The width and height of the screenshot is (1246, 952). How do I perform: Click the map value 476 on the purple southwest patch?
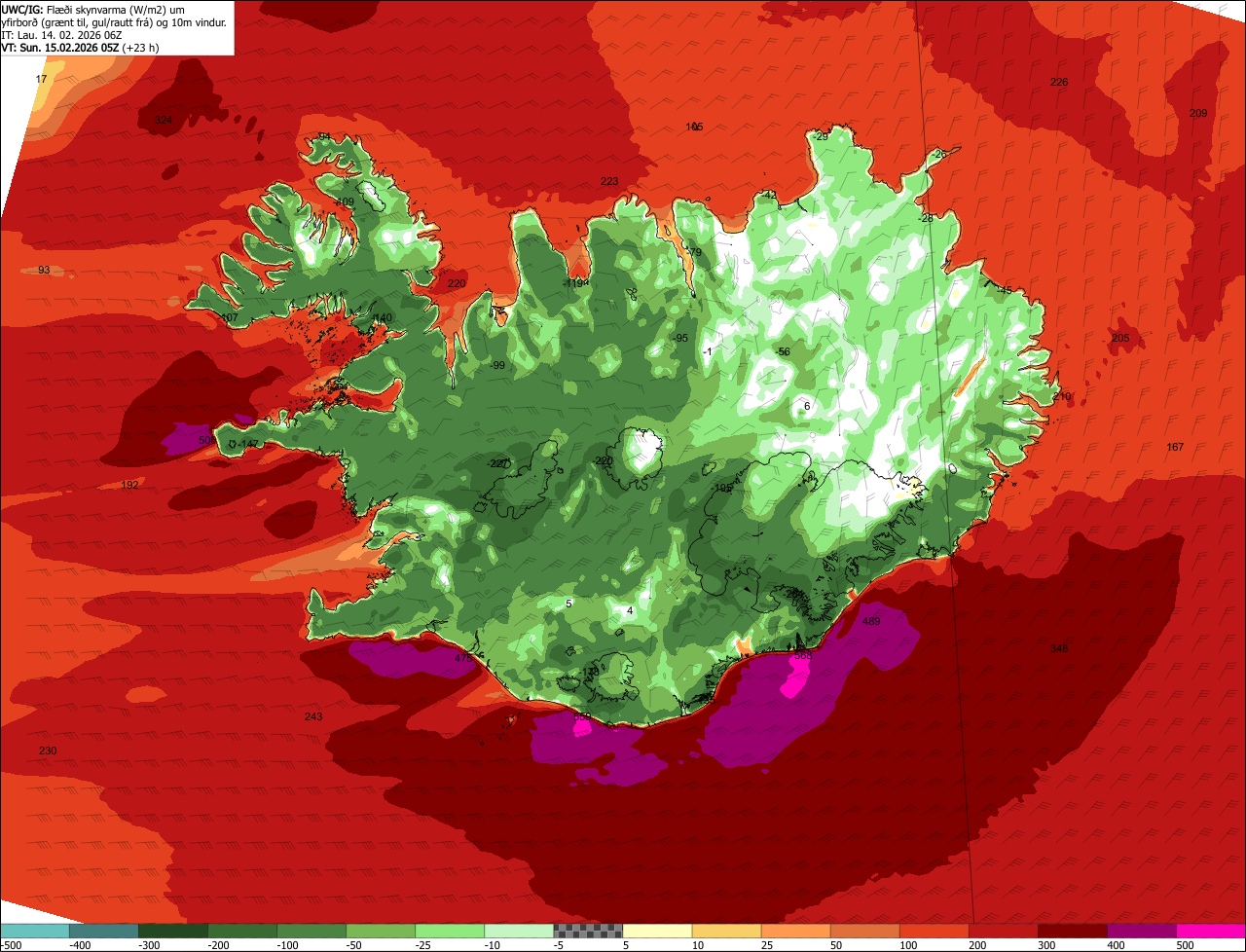(463, 659)
